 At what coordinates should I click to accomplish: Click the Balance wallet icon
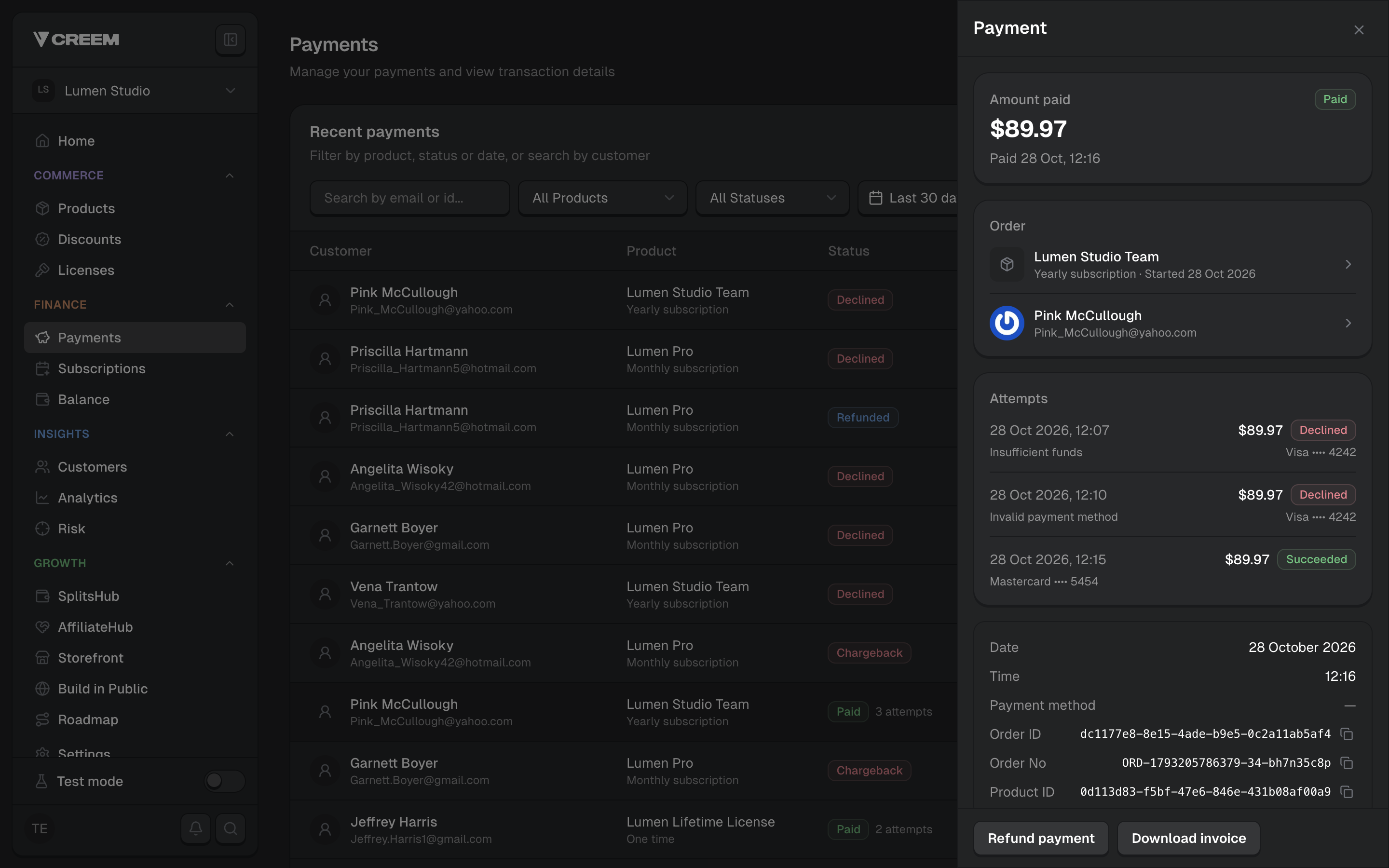42,400
